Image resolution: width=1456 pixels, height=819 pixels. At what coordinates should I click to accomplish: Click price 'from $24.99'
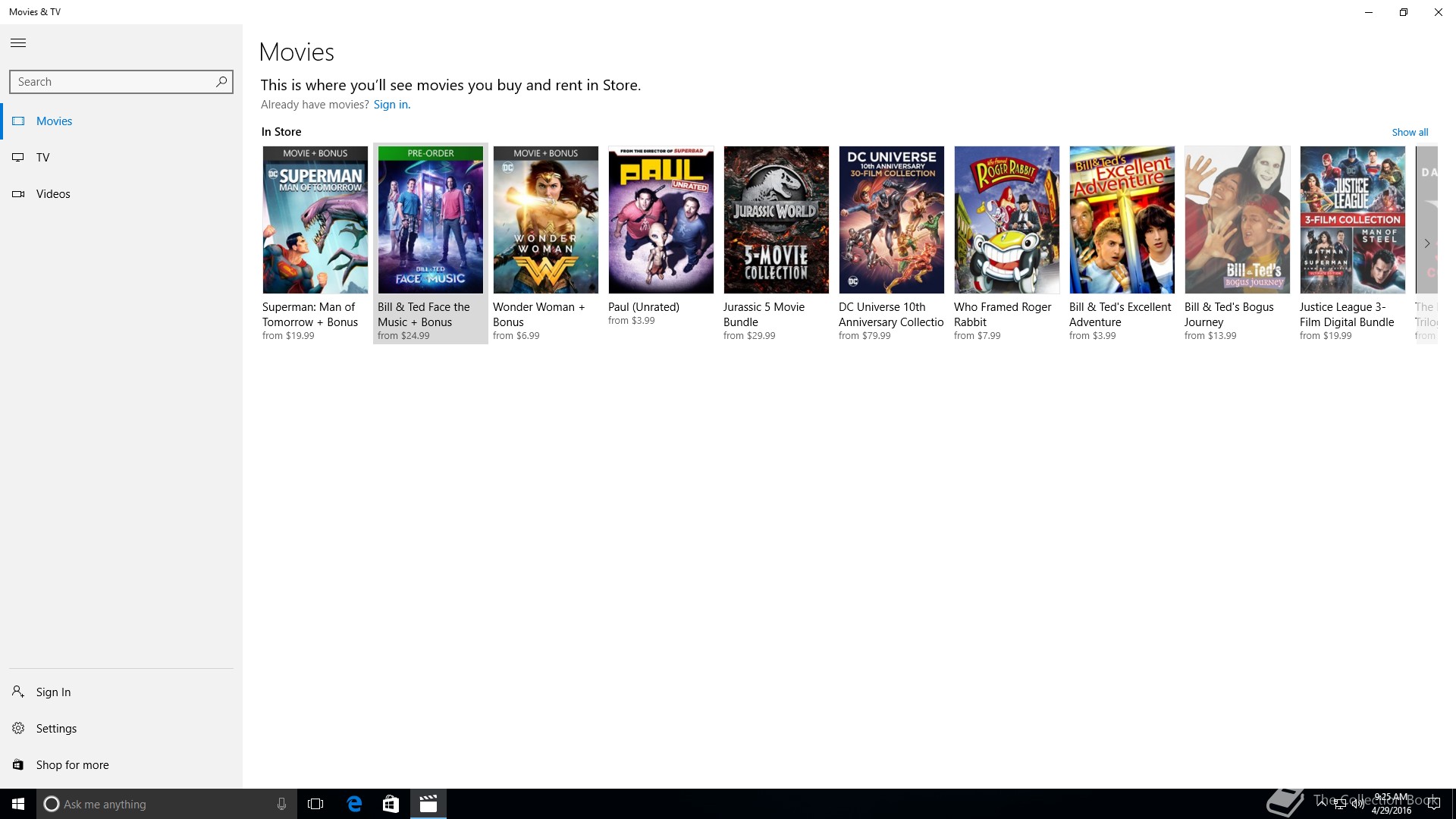403,336
